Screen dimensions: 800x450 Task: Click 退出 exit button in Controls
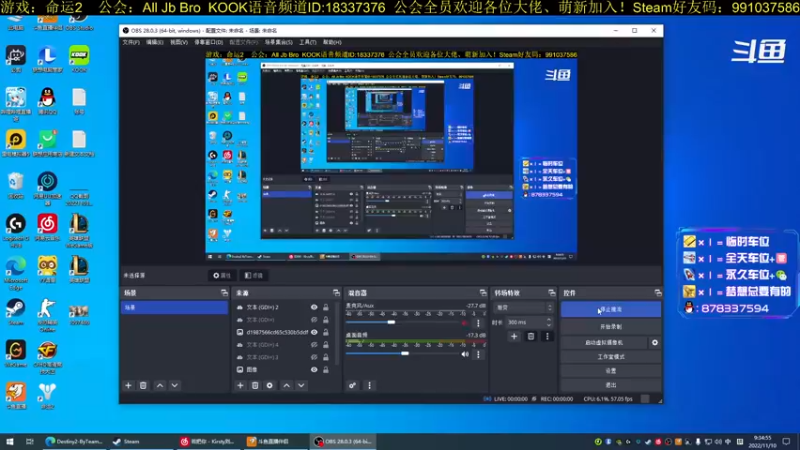click(611, 385)
